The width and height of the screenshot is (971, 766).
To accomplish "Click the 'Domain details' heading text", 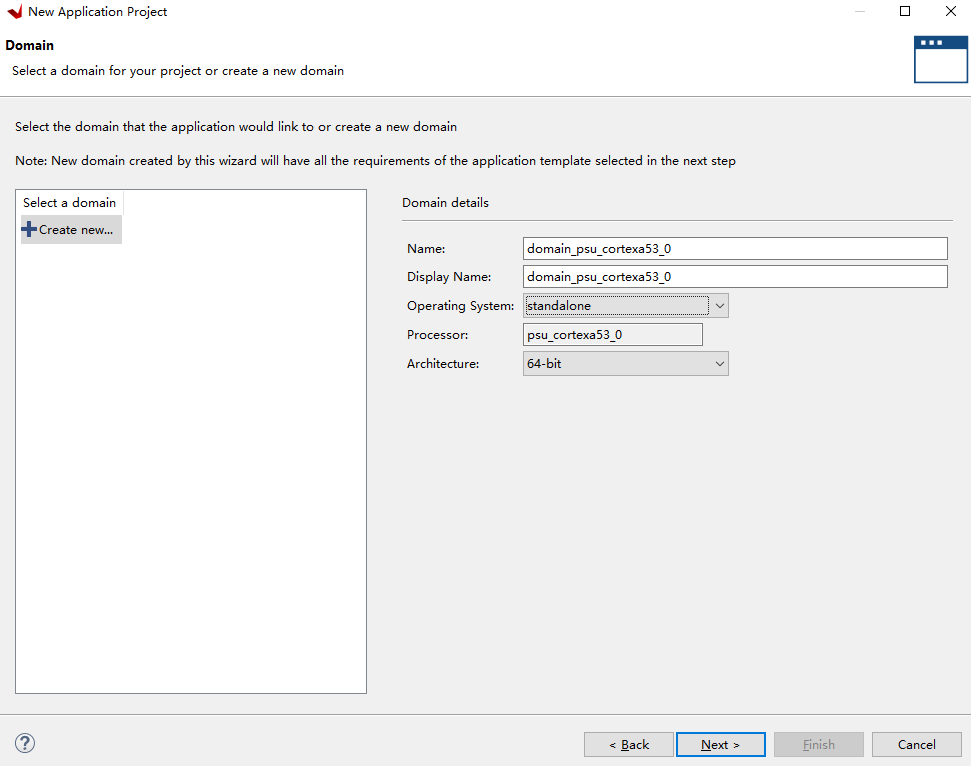I will [x=445, y=202].
